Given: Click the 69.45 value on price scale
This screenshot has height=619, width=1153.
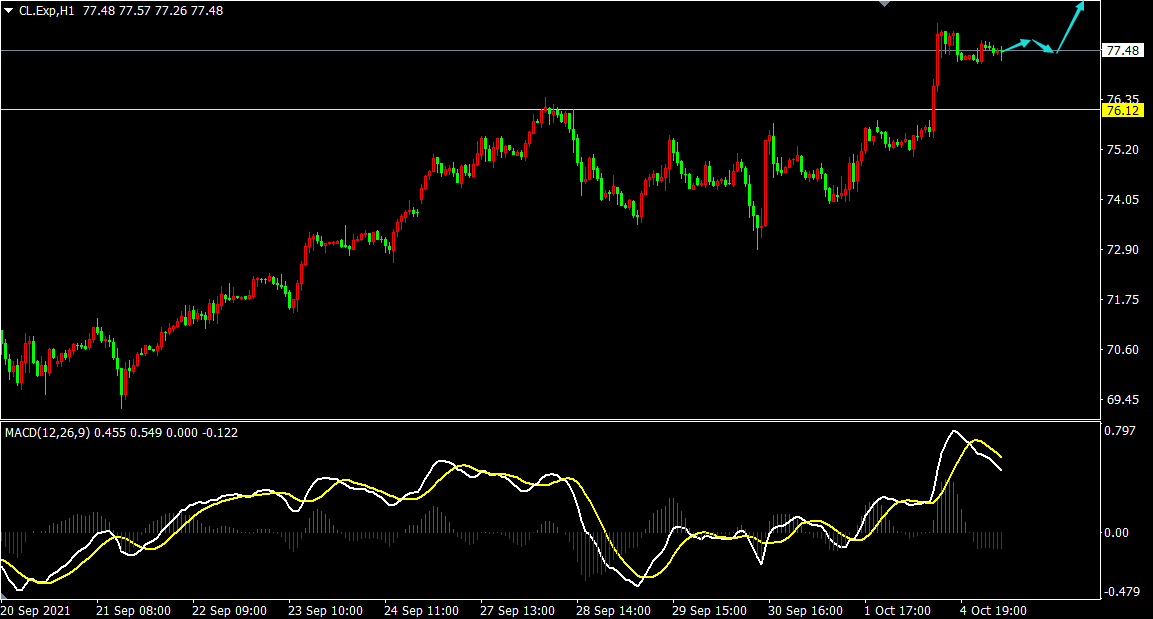Looking at the screenshot, I should click(1122, 399).
